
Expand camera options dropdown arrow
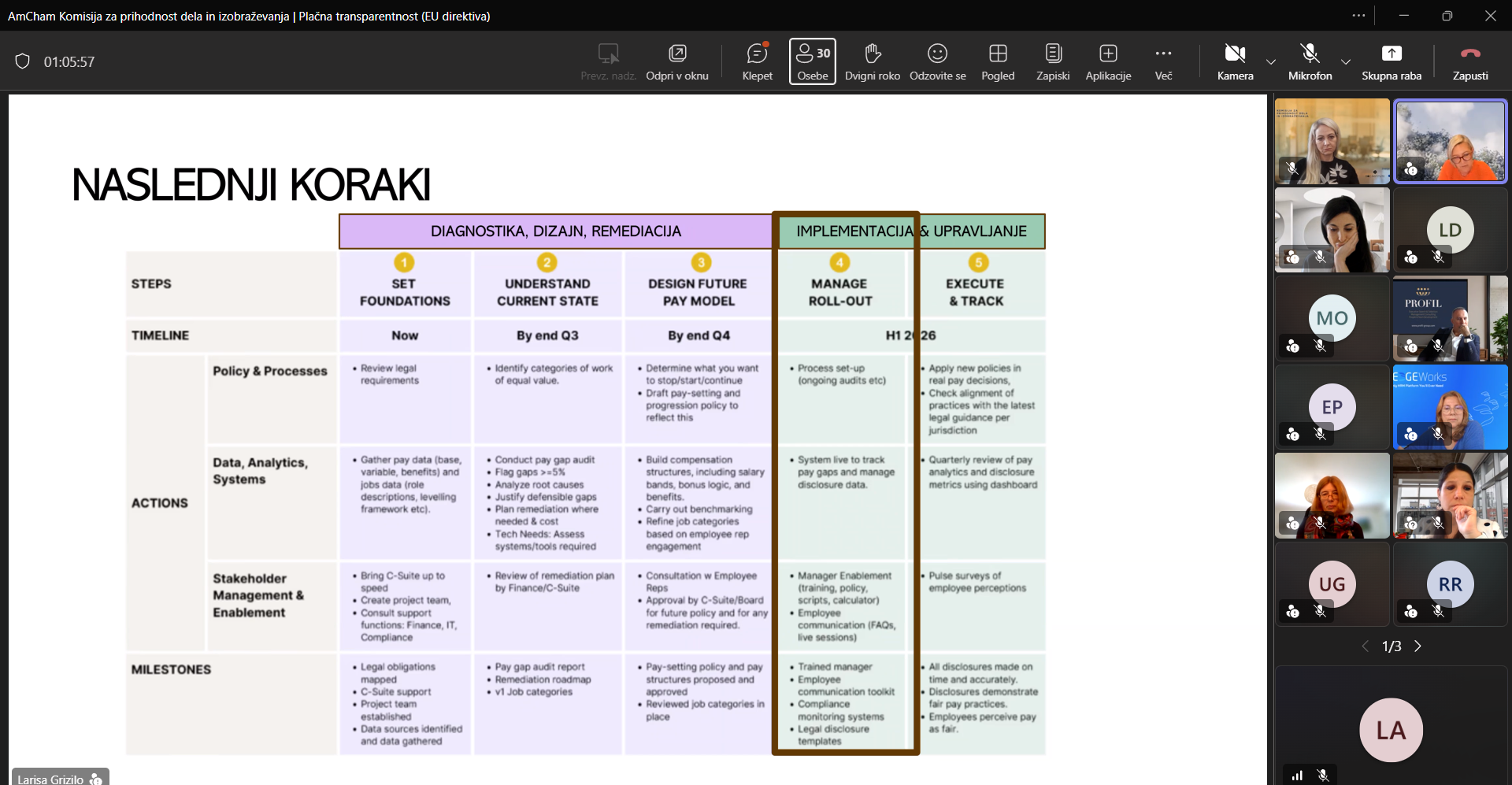click(1271, 61)
